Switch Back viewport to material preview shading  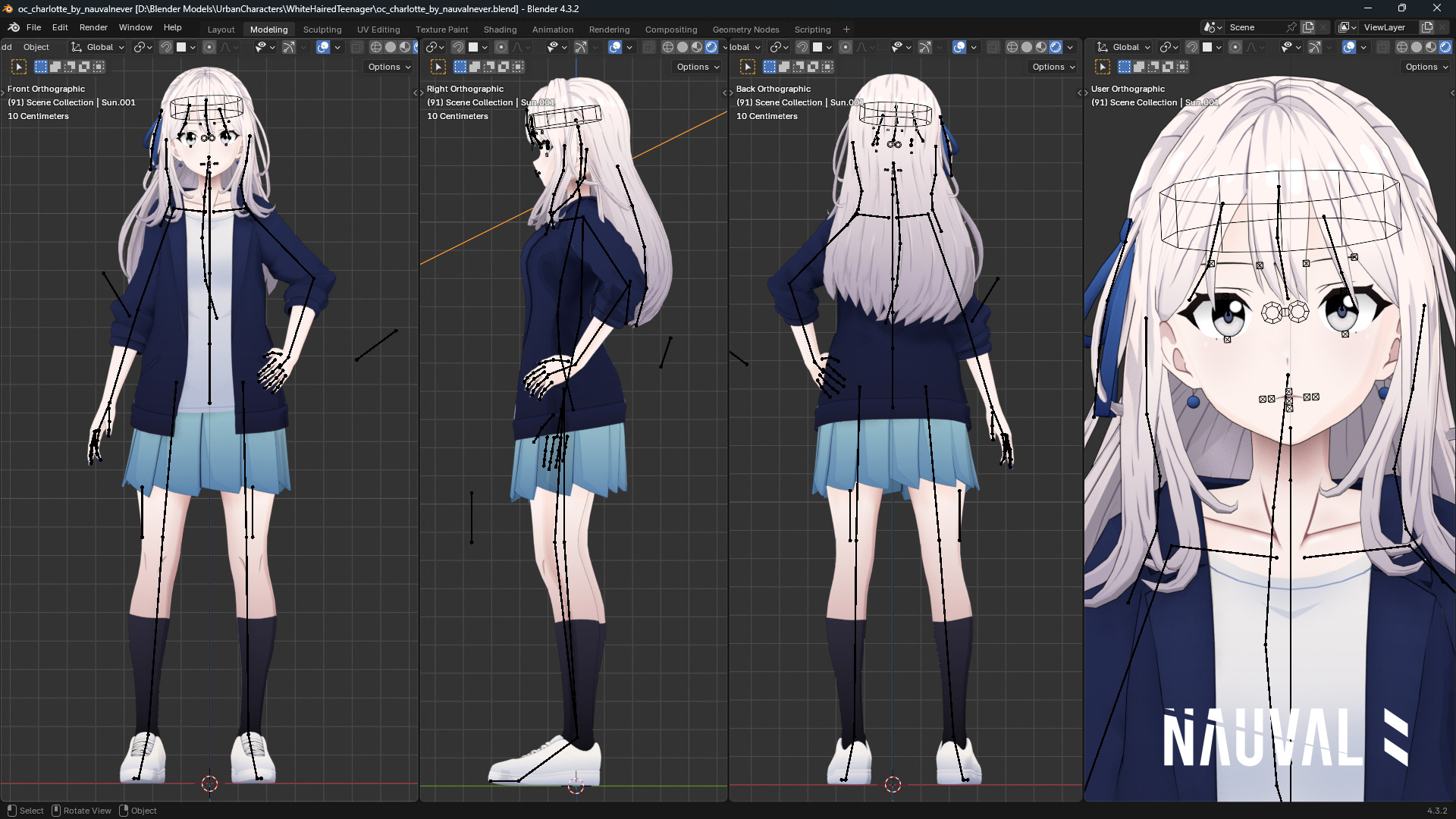[1041, 47]
